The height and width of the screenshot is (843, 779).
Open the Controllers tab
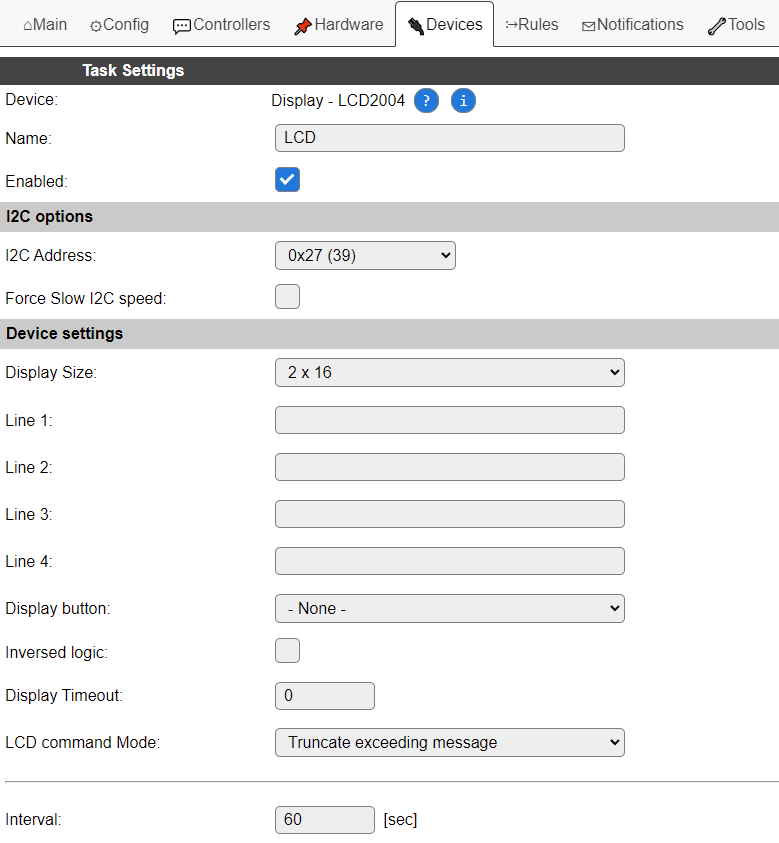[x=221, y=24]
